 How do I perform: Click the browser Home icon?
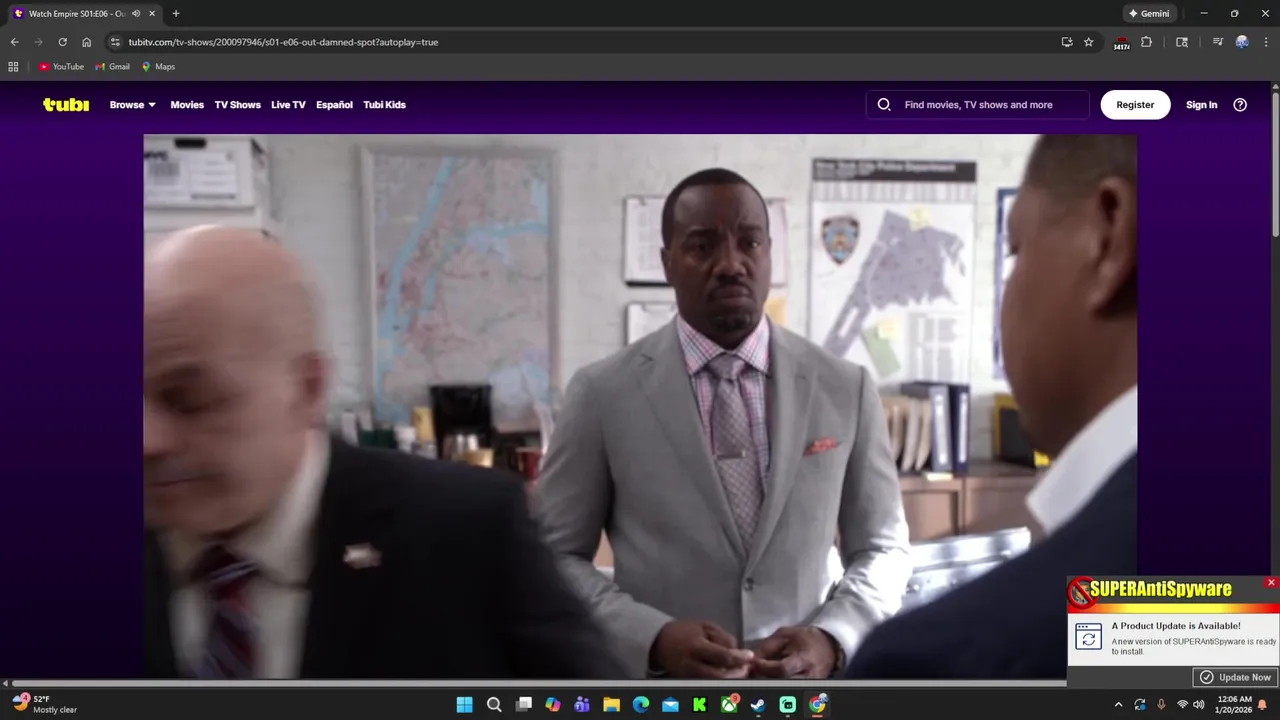(87, 42)
